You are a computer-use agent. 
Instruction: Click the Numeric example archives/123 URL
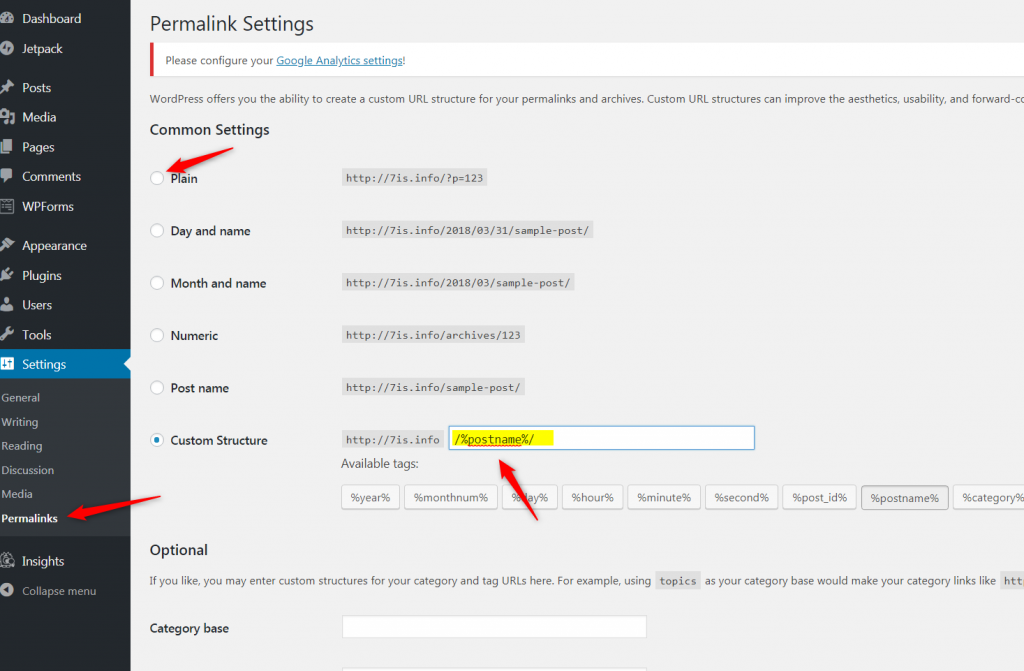coord(433,335)
